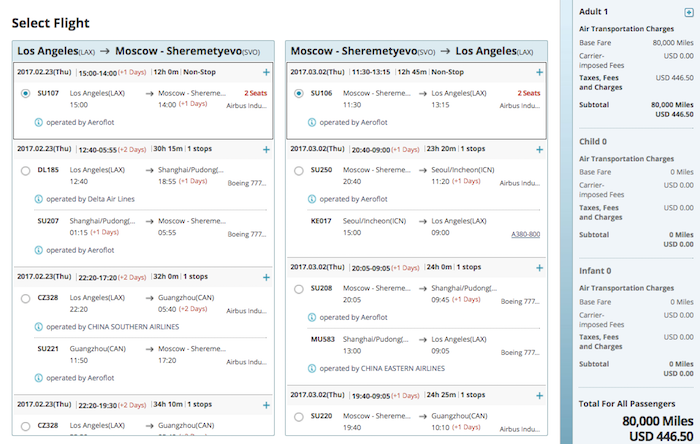Viewport: 700px width, 444px height.
Task: Click SU106 flight number text
Action: click(x=321, y=93)
